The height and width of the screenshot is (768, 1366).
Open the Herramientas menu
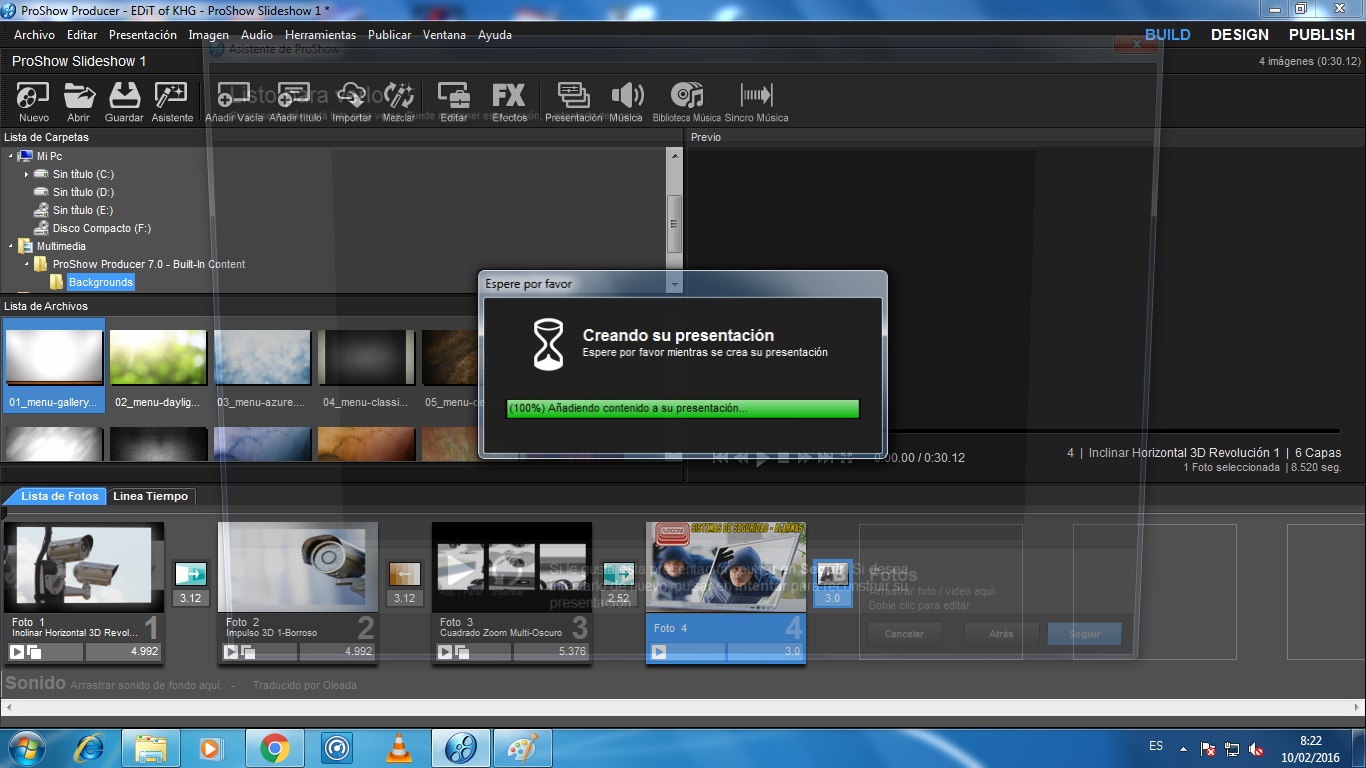(319, 34)
